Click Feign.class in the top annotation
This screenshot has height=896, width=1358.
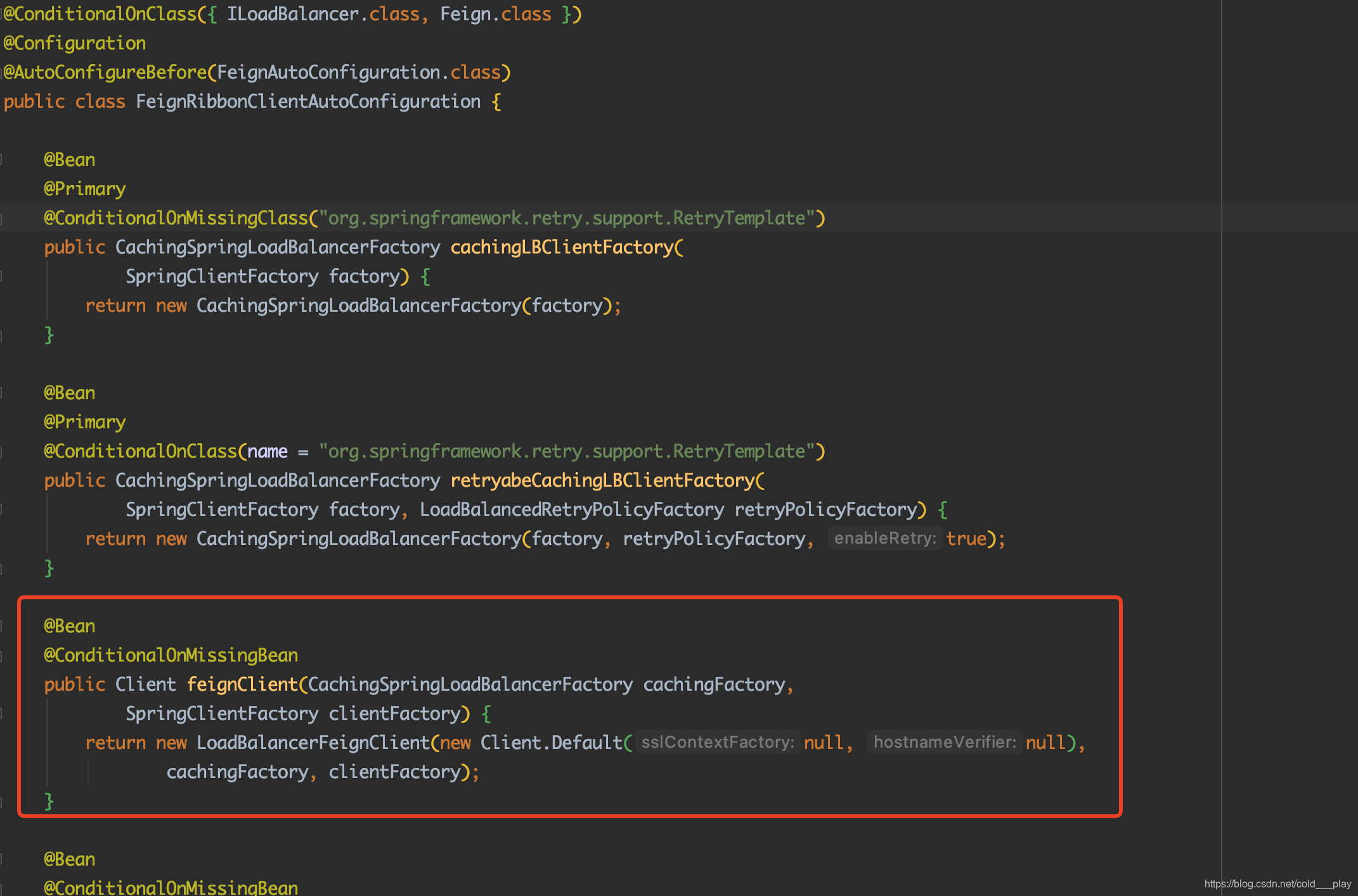496,14
